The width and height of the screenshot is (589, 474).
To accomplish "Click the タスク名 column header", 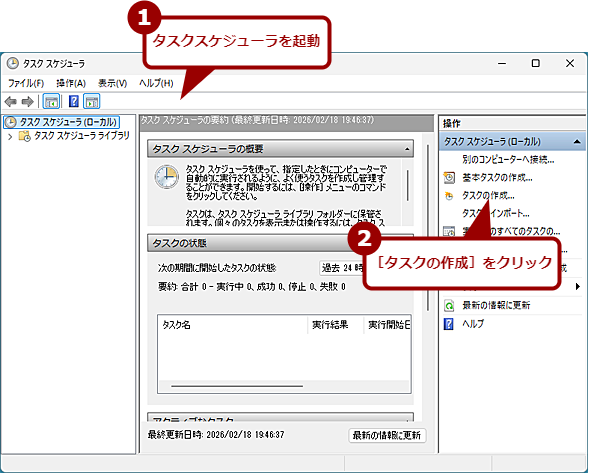I will point(233,325).
